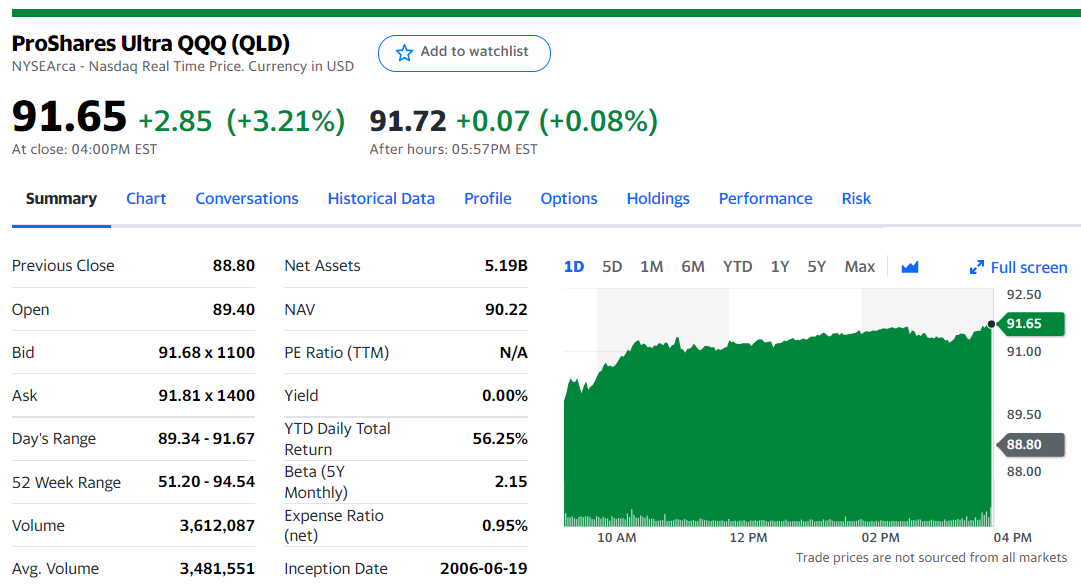Click the Full screen expand arrows icon
Image resolution: width=1081 pixels, height=587 pixels.
pyautogui.click(x=976, y=268)
